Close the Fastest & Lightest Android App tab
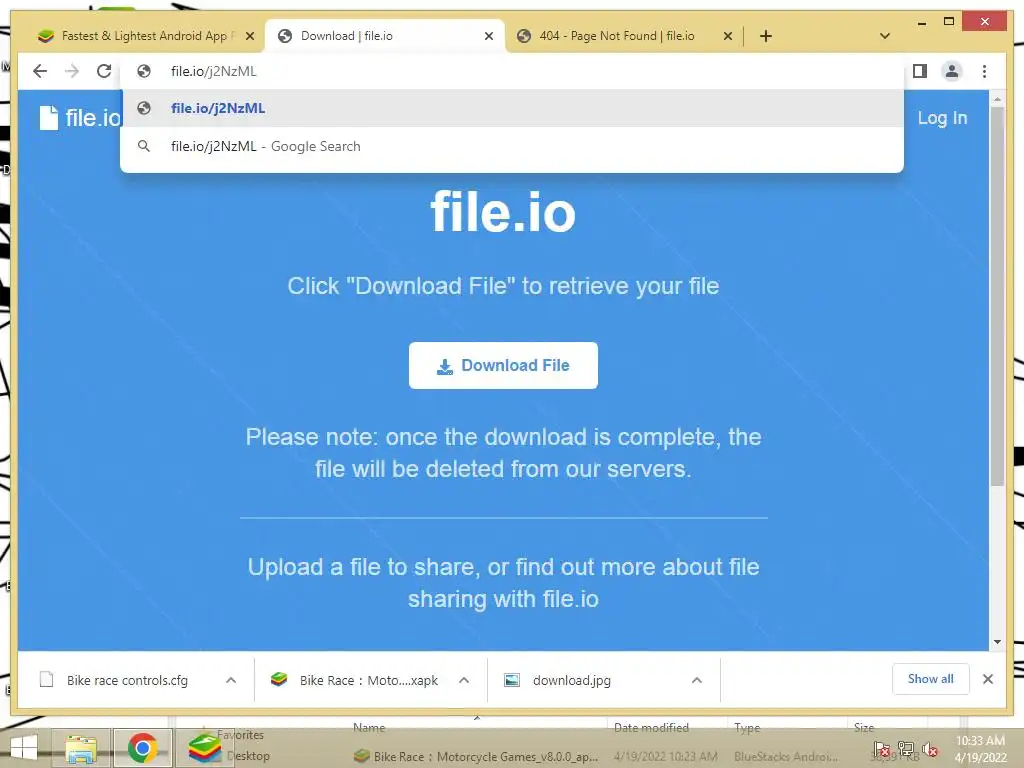1024x768 pixels. 249,36
